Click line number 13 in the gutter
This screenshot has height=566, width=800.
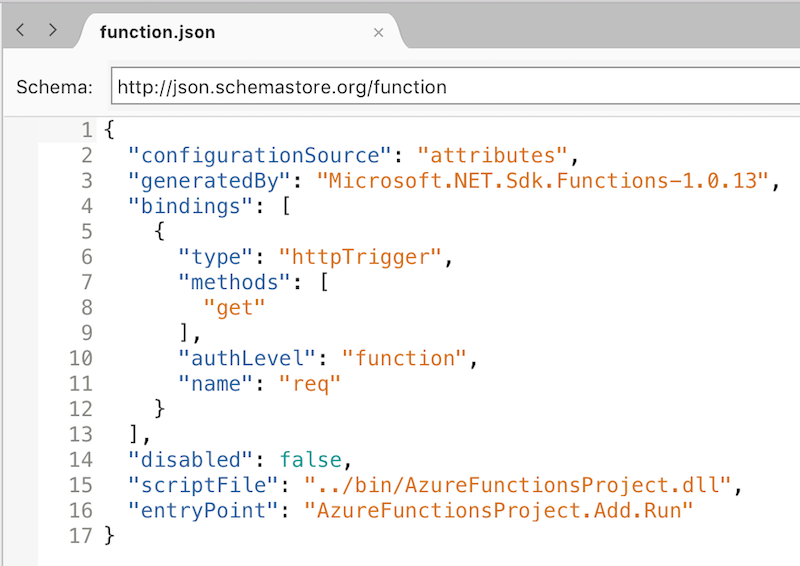pos(81,435)
